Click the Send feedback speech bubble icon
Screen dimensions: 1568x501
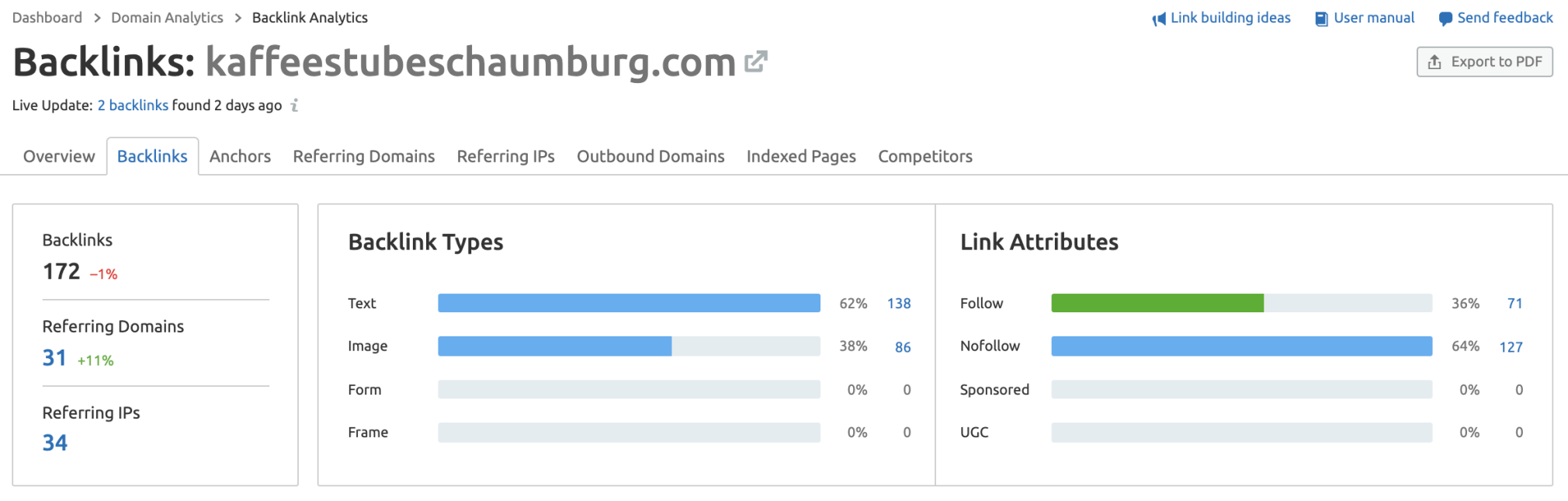(x=1445, y=19)
